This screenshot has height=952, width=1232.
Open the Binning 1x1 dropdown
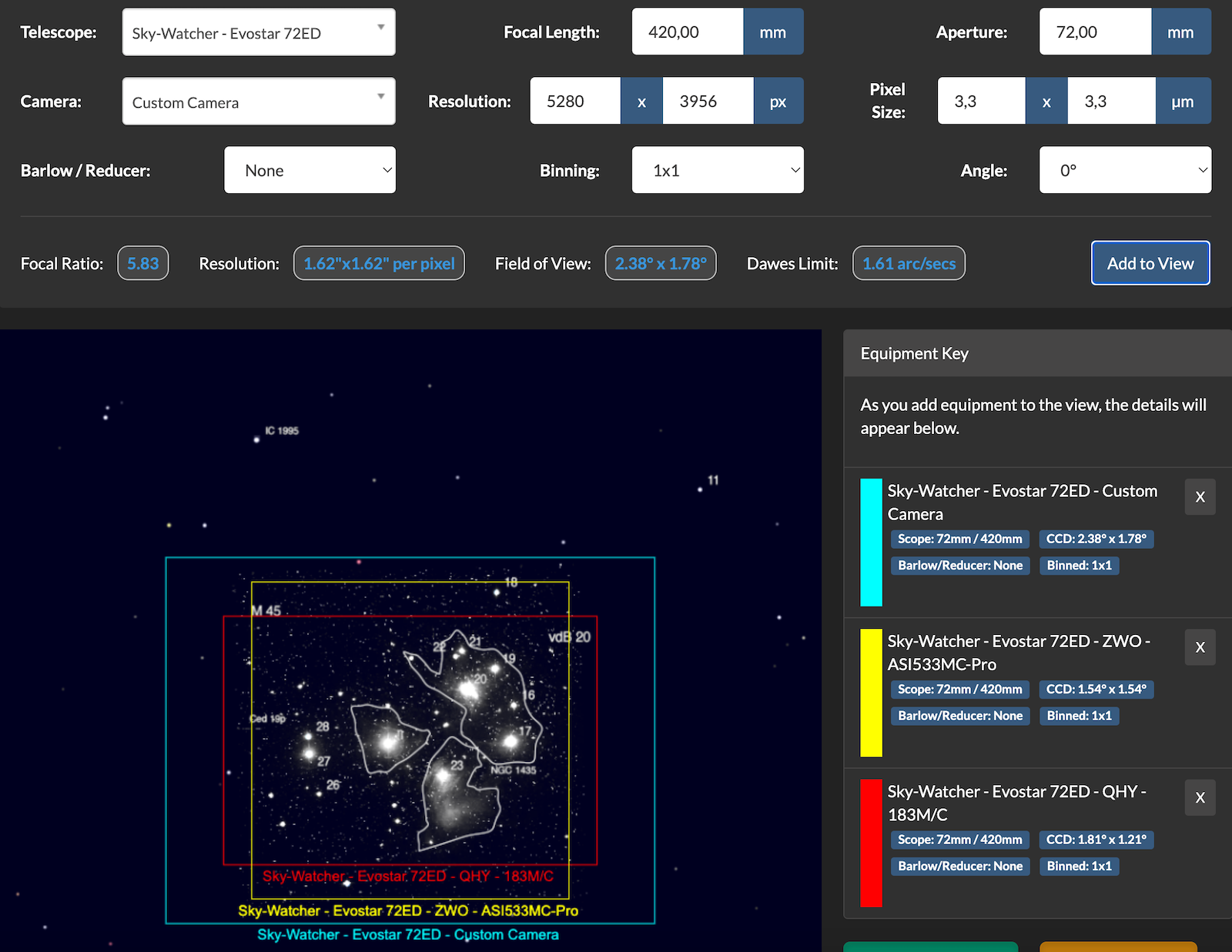click(717, 170)
